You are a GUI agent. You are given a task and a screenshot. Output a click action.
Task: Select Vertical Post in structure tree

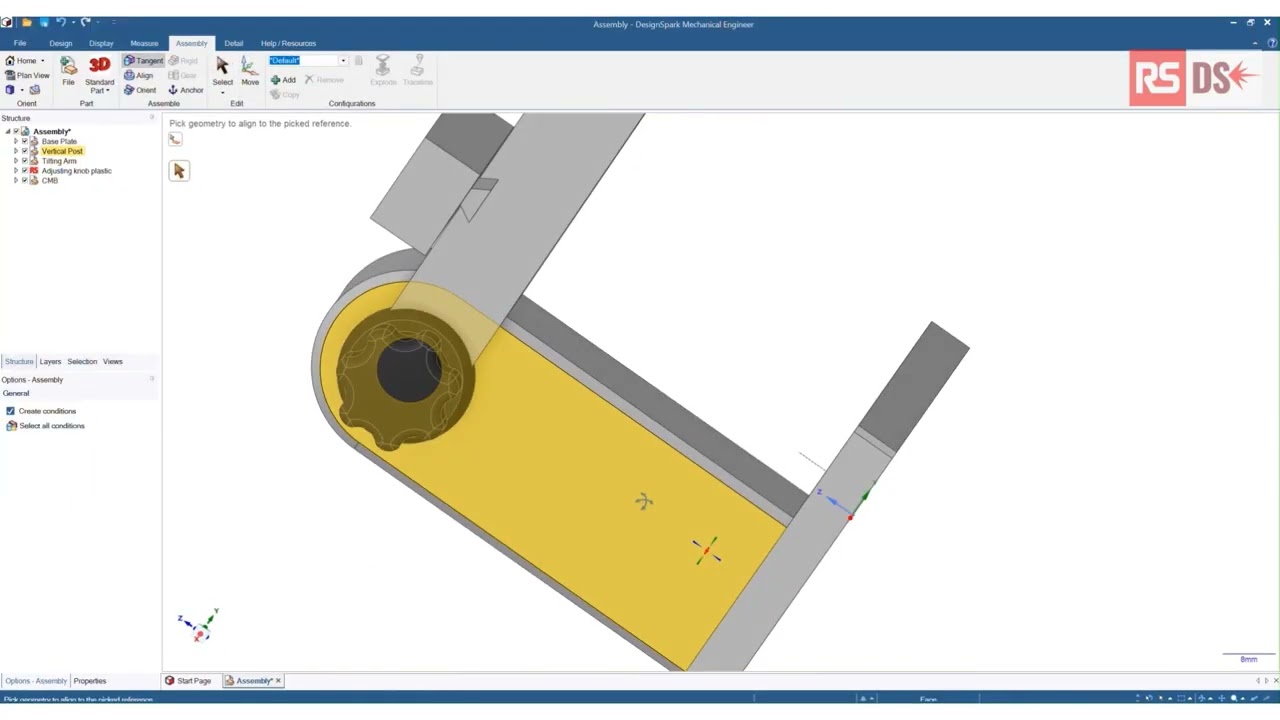62,151
